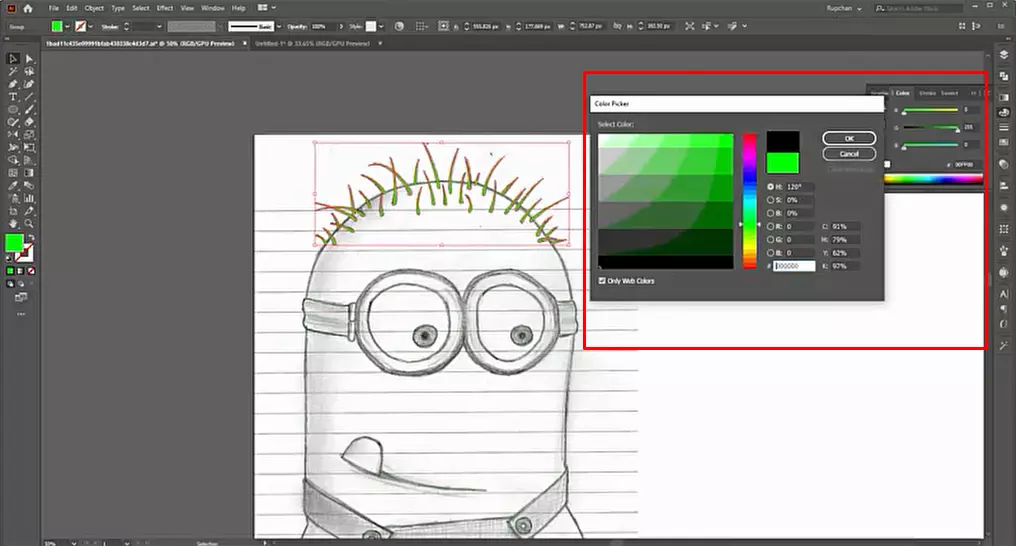The height and width of the screenshot is (546, 1016).
Task: Select the Line Segment tool
Action: click(x=29, y=97)
